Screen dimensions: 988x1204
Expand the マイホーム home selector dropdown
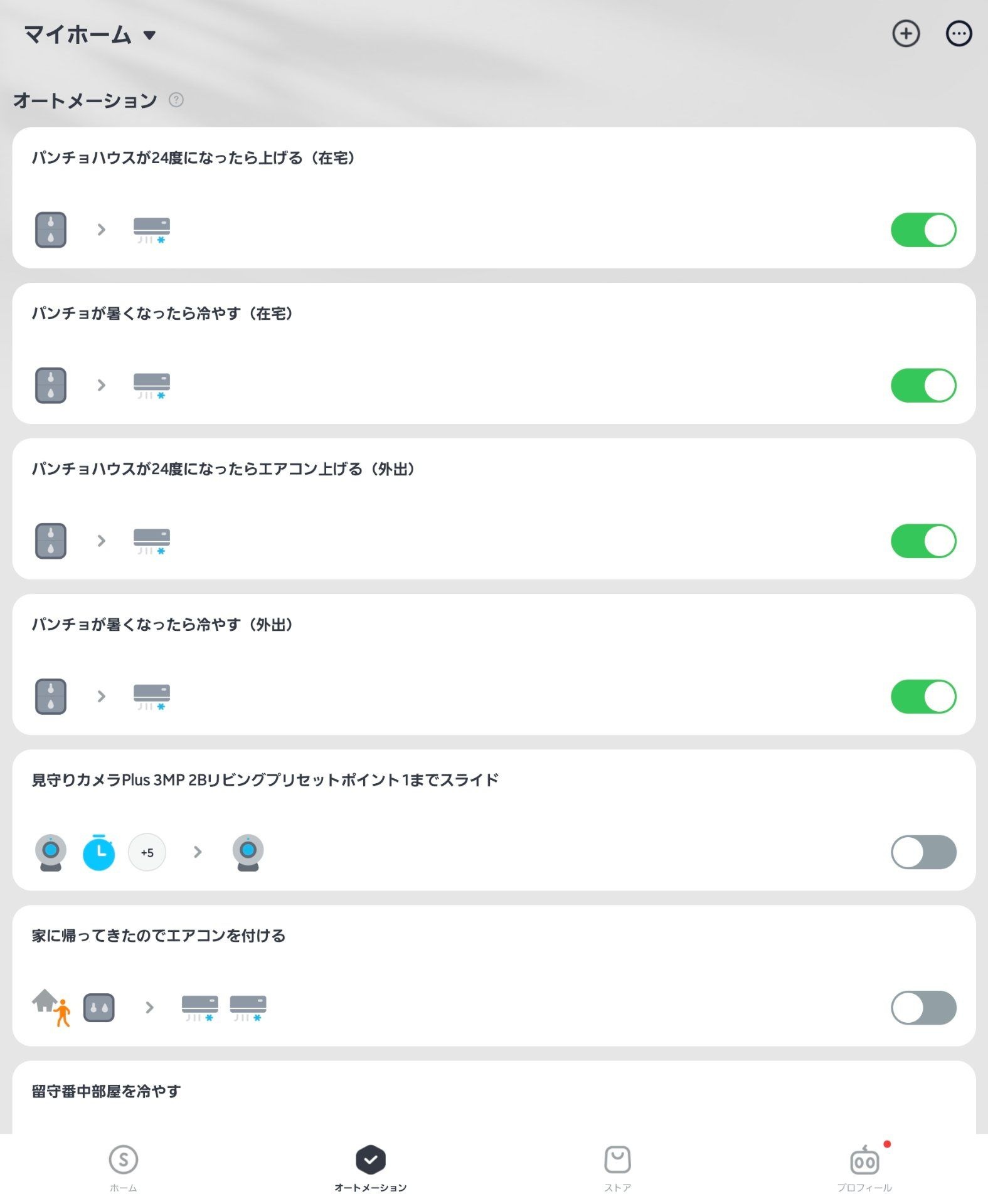coord(90,34)
